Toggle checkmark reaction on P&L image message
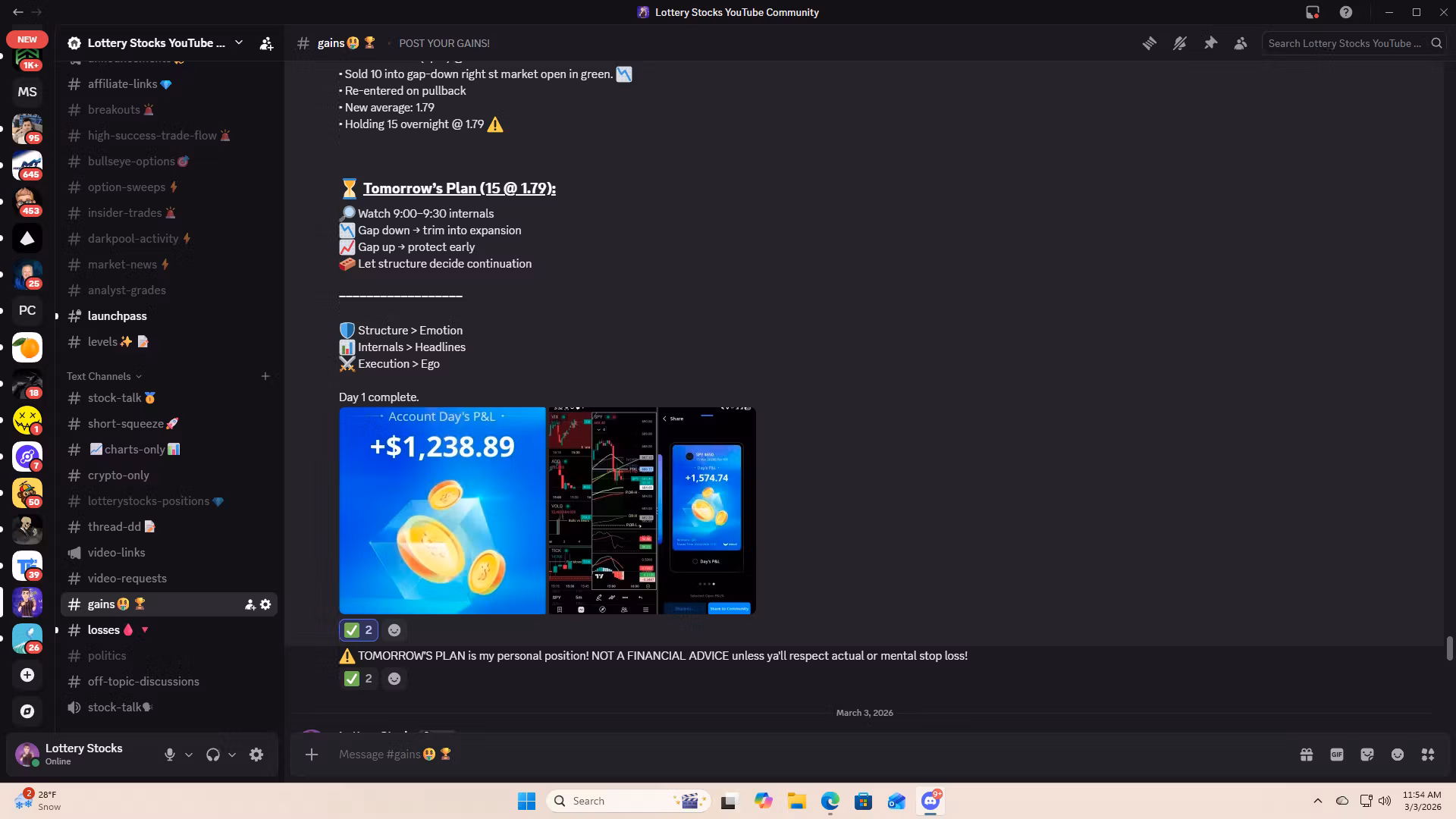1456x819 pixels. [x=359, y=630]
